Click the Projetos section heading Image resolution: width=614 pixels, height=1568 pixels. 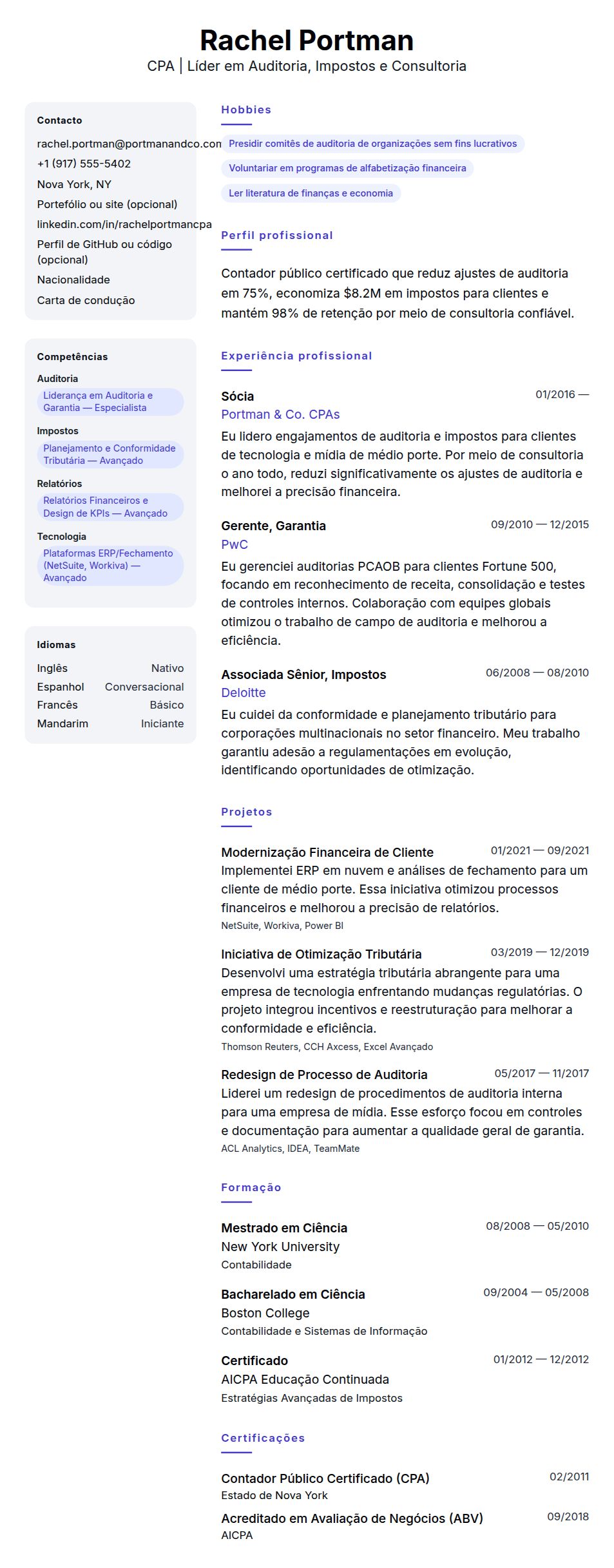click(x=247, y=812)
